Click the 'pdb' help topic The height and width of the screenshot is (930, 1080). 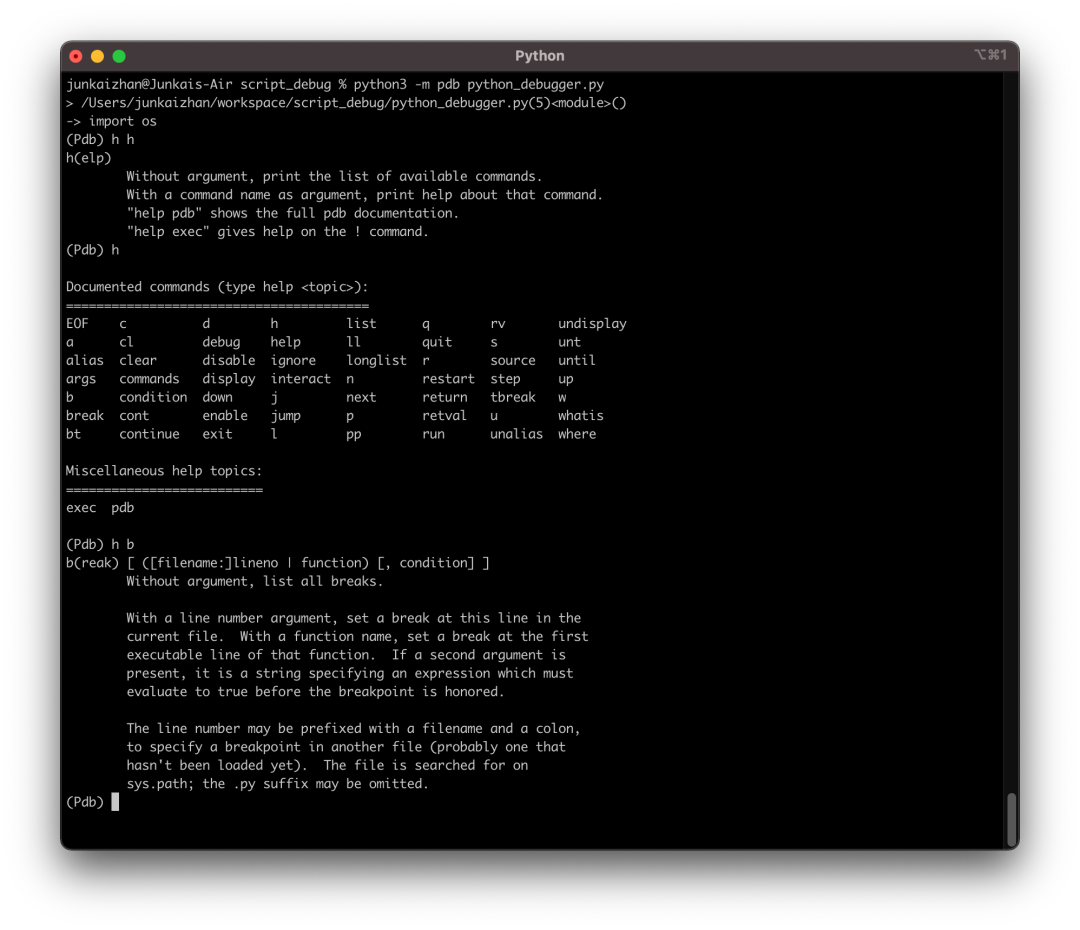(123, 508)
